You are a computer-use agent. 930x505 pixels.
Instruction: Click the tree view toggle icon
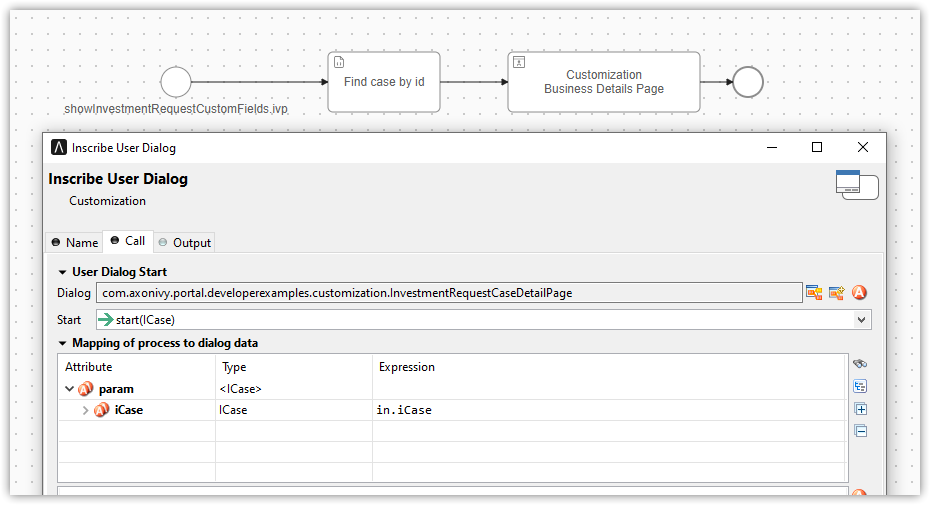point(861,386)
